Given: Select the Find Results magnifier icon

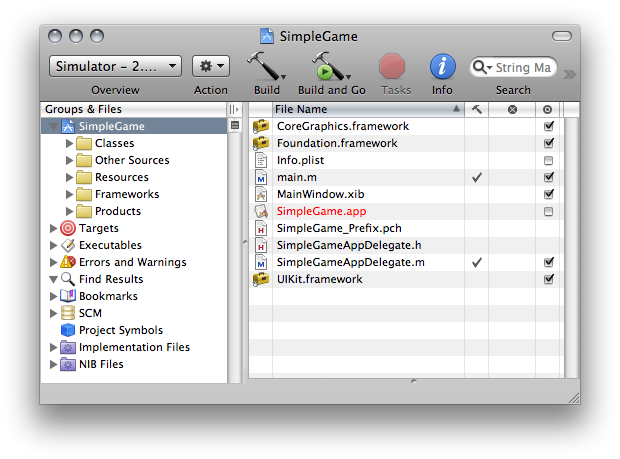Looking at the screenshot, I should [x=68, y=279].
